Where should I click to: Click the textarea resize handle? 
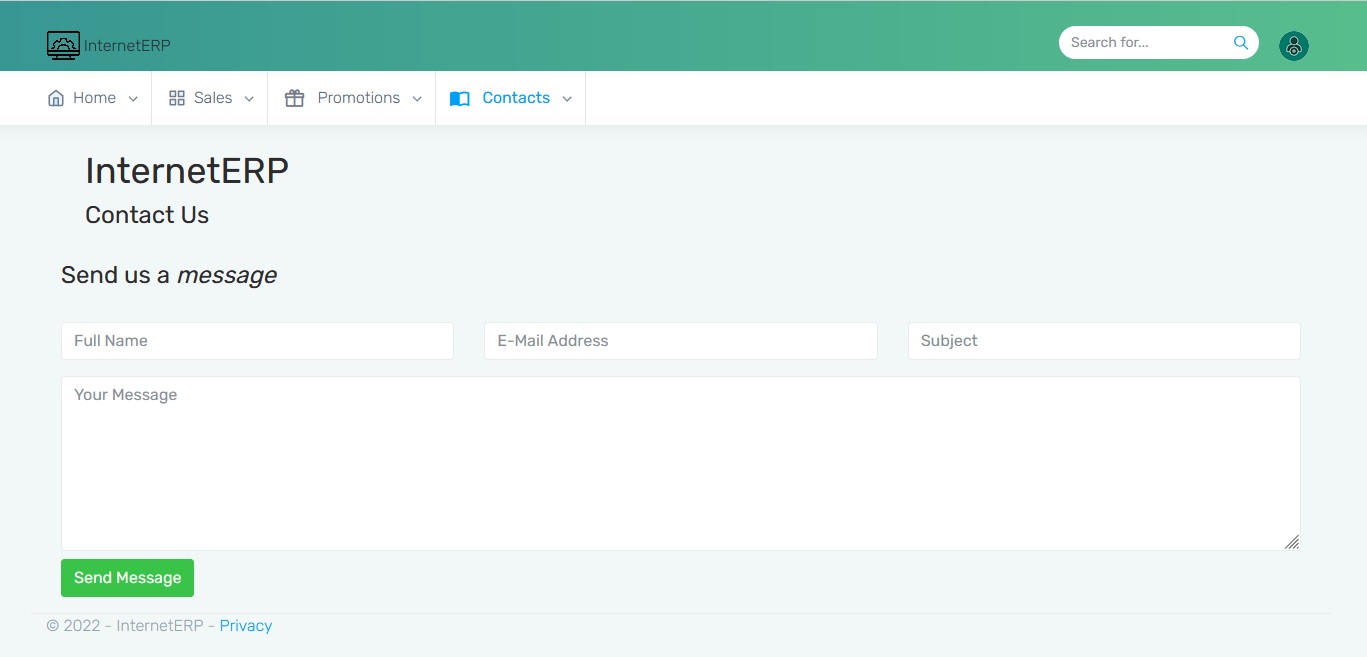(1292, 542)
